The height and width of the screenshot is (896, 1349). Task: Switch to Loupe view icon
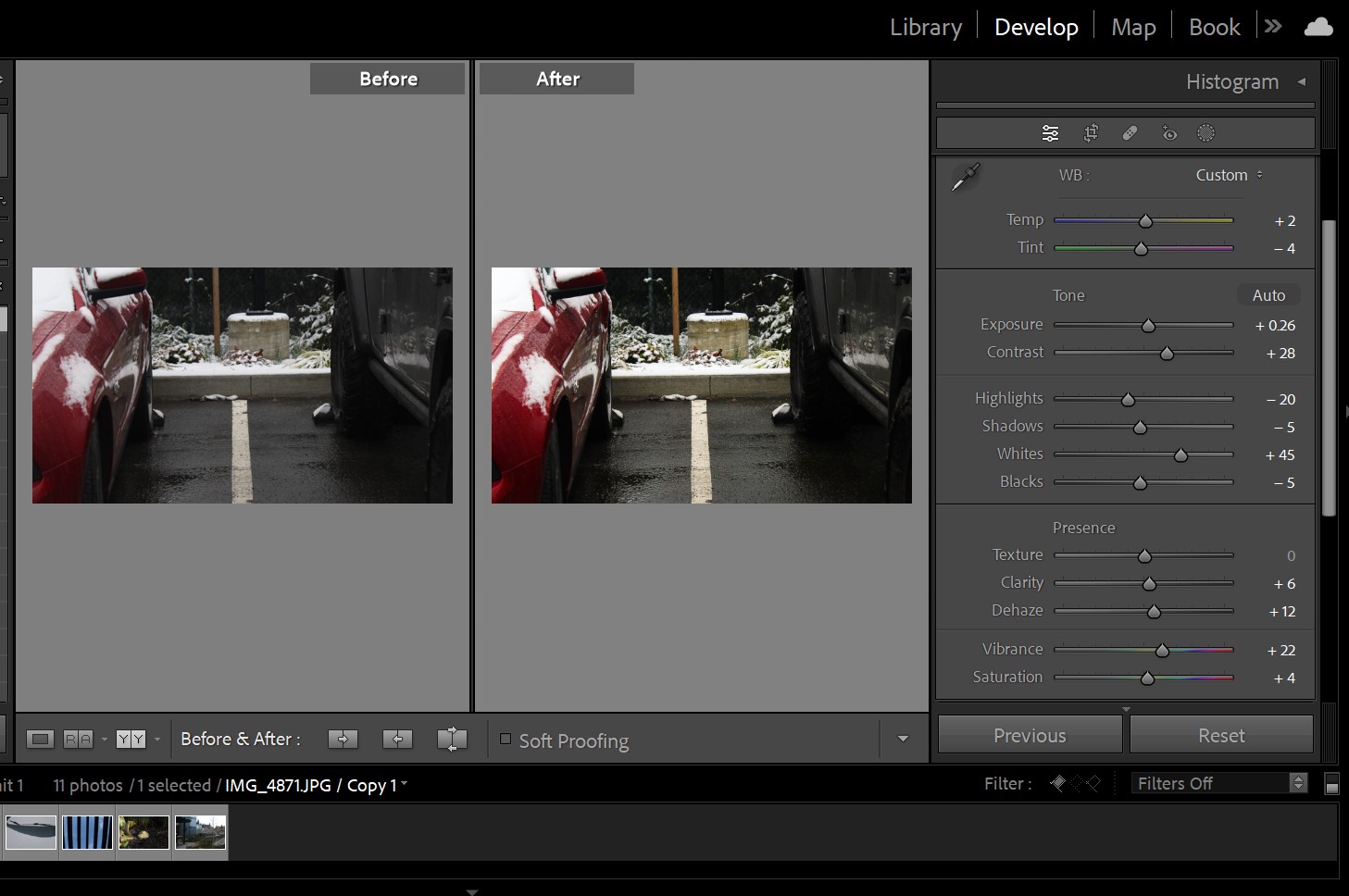40,739
